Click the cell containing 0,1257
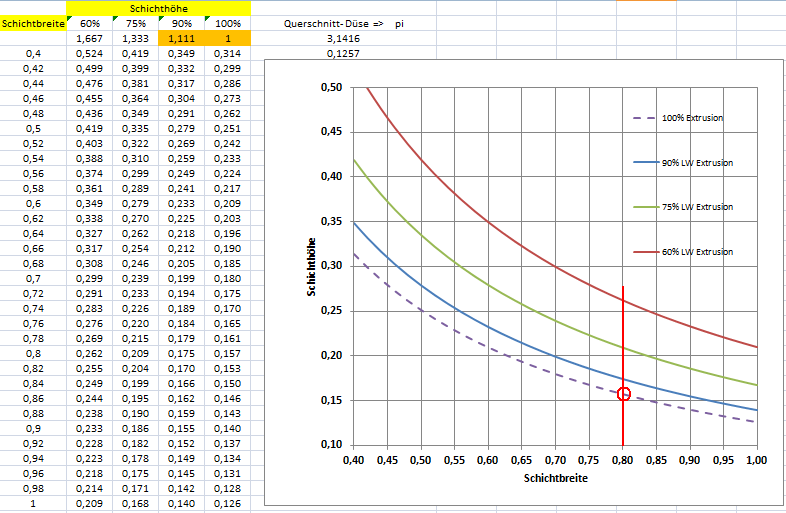Screen dimensions: 786x513 [x=343, y=53]
